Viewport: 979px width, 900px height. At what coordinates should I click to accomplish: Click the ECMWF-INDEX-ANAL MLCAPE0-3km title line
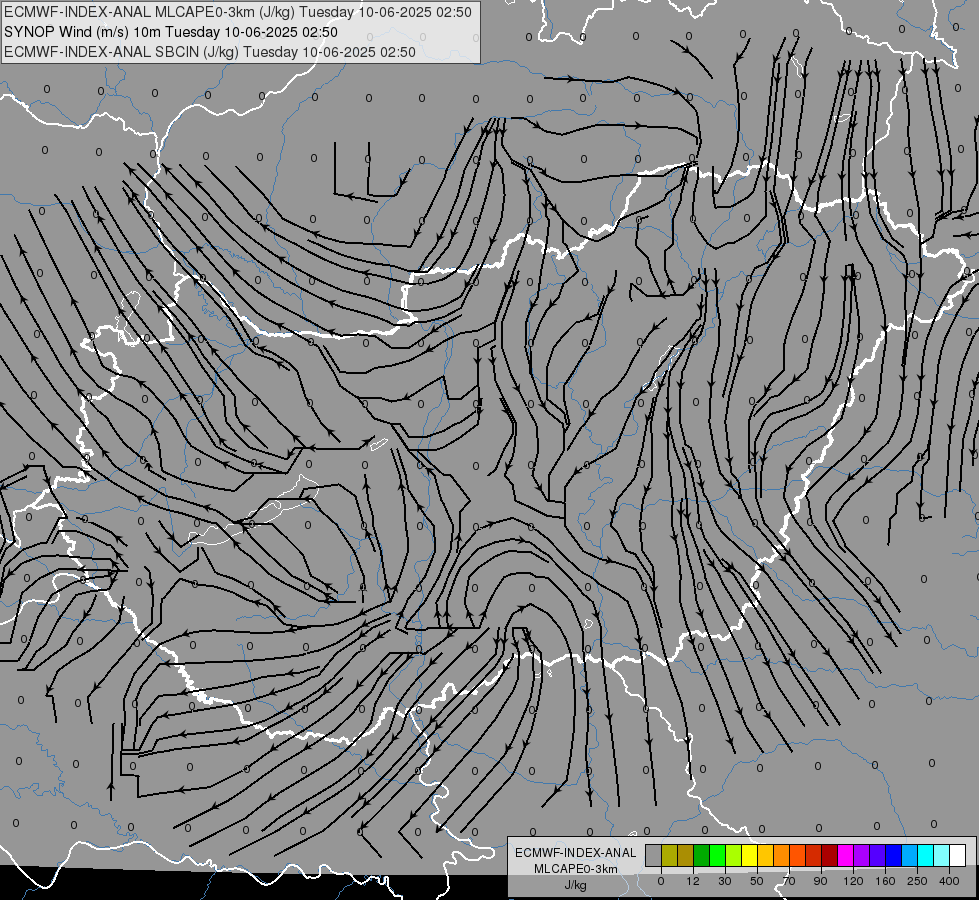click(238, 12)
